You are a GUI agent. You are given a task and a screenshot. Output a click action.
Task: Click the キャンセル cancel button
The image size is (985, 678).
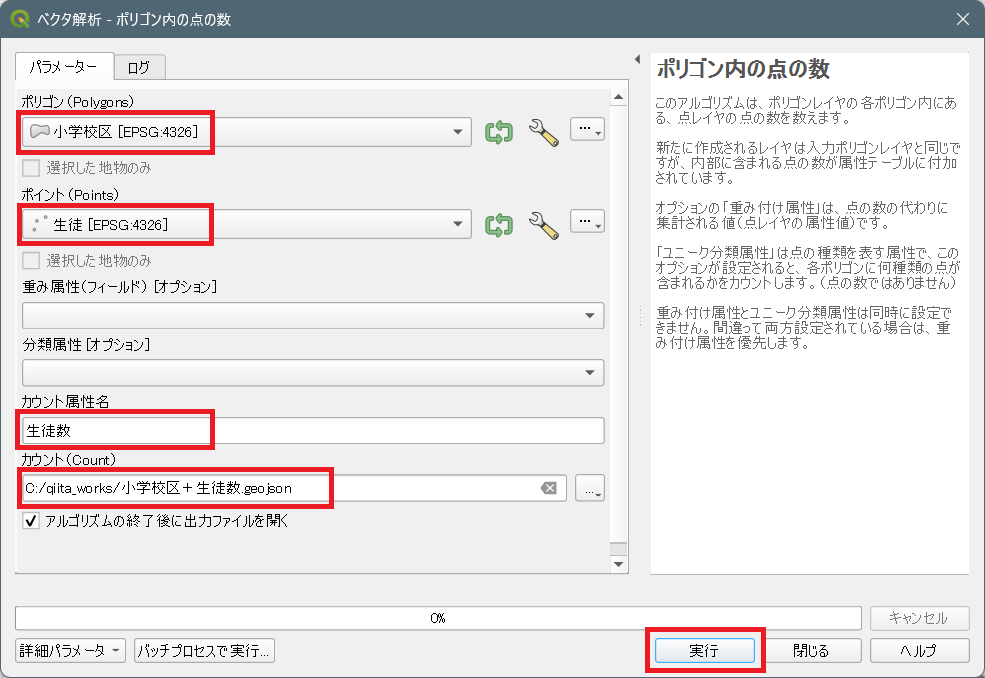click(x=919, y=618)
